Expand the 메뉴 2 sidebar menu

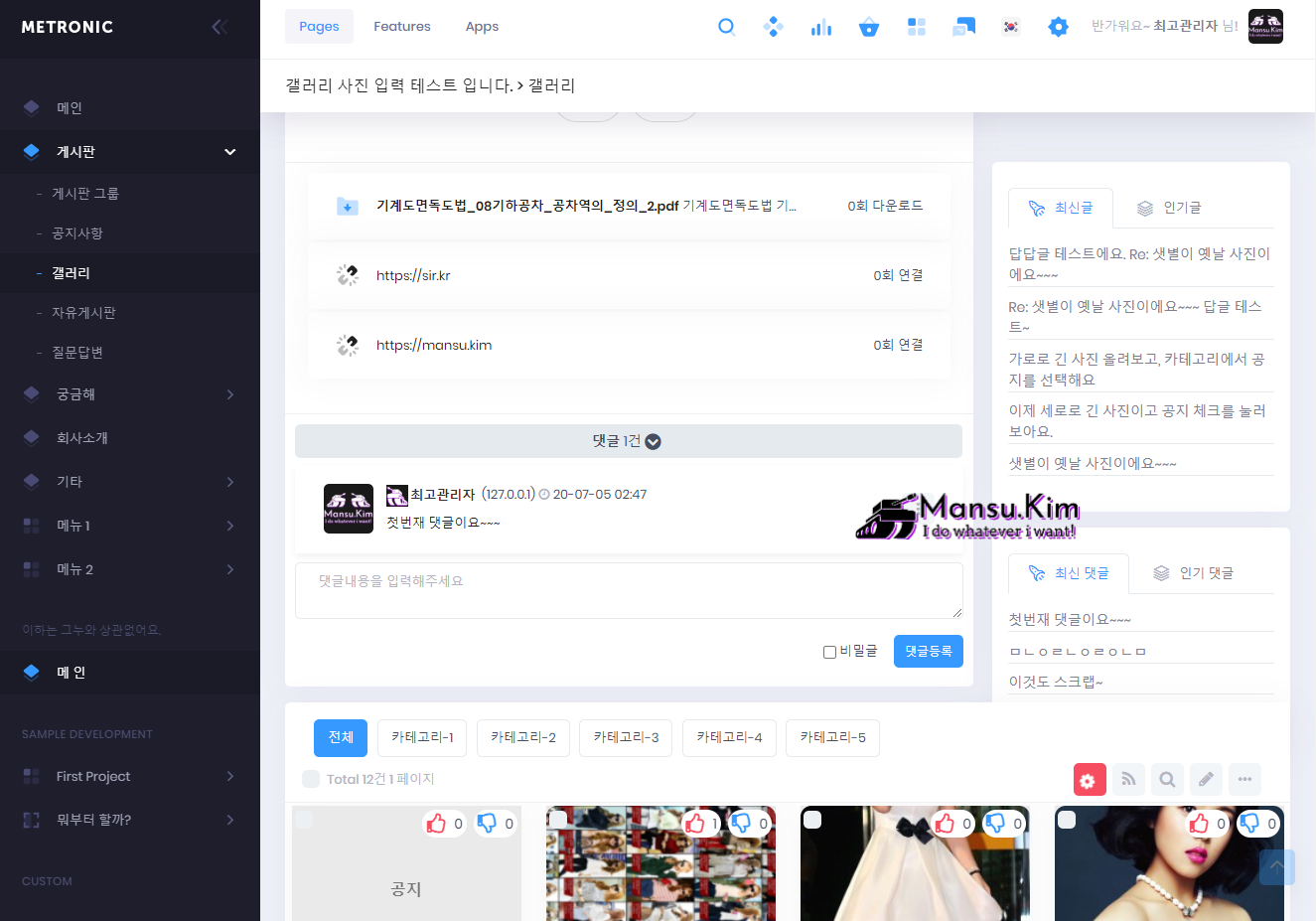coord(130,569)
